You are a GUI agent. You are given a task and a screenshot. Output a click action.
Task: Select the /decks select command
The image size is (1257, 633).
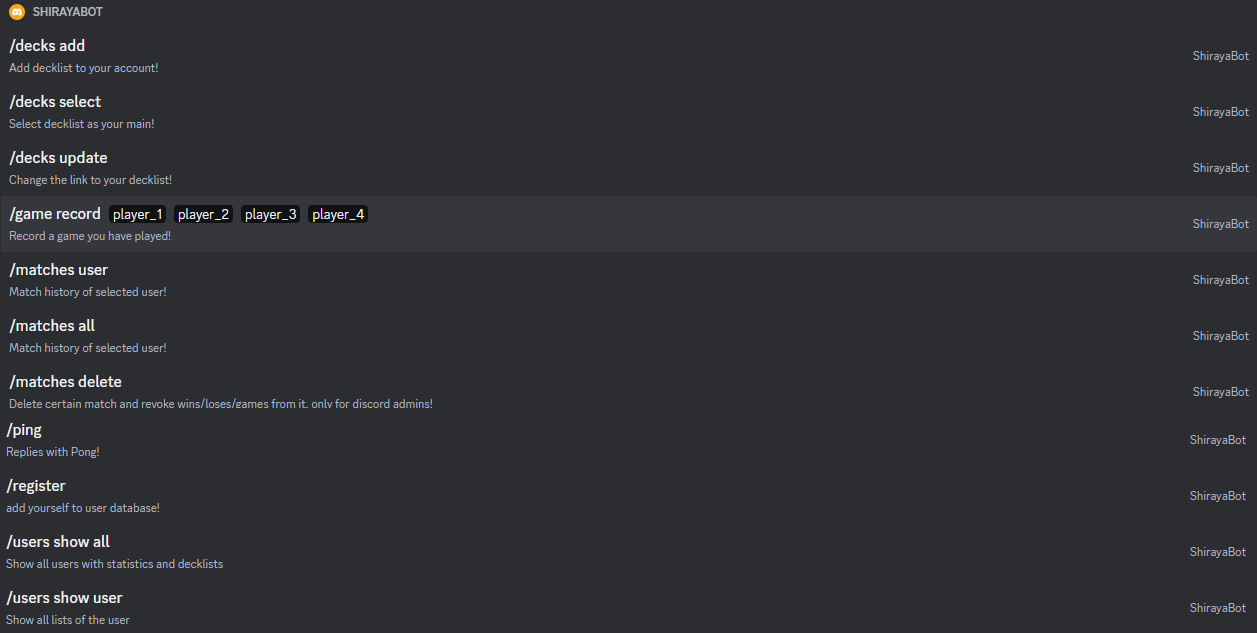pyautogui.click(x=55, y=101)
